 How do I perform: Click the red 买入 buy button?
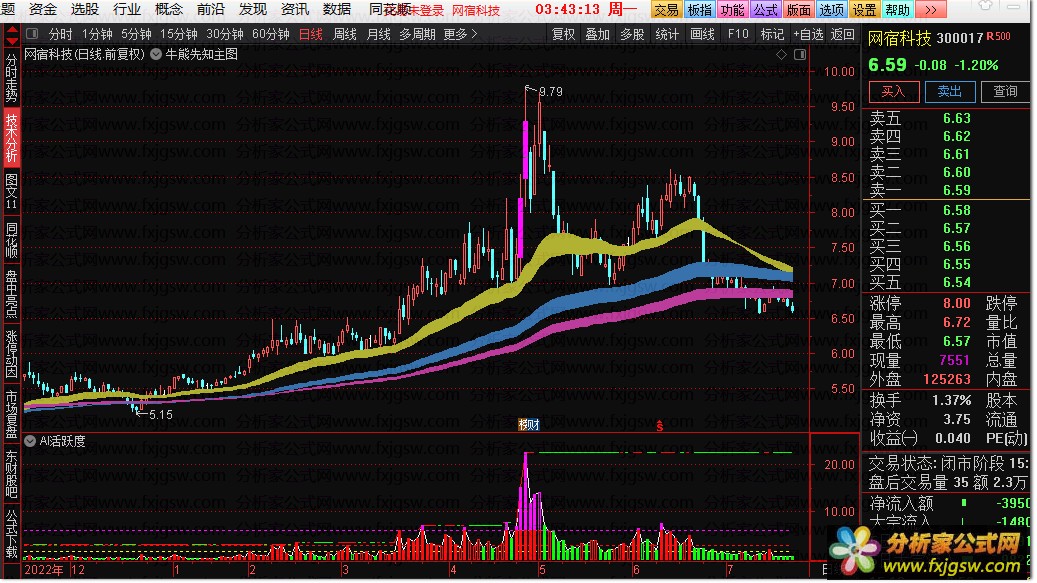(893, 92)
